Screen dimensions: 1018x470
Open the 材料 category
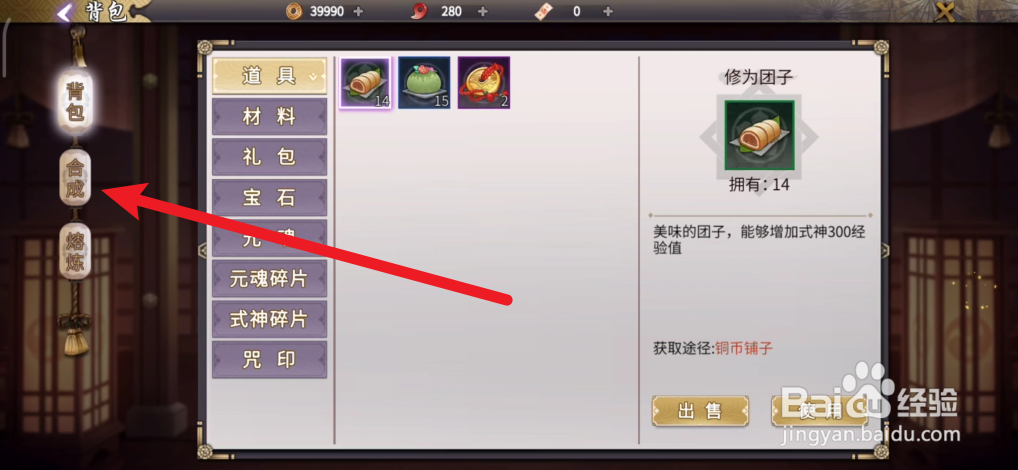269,117
